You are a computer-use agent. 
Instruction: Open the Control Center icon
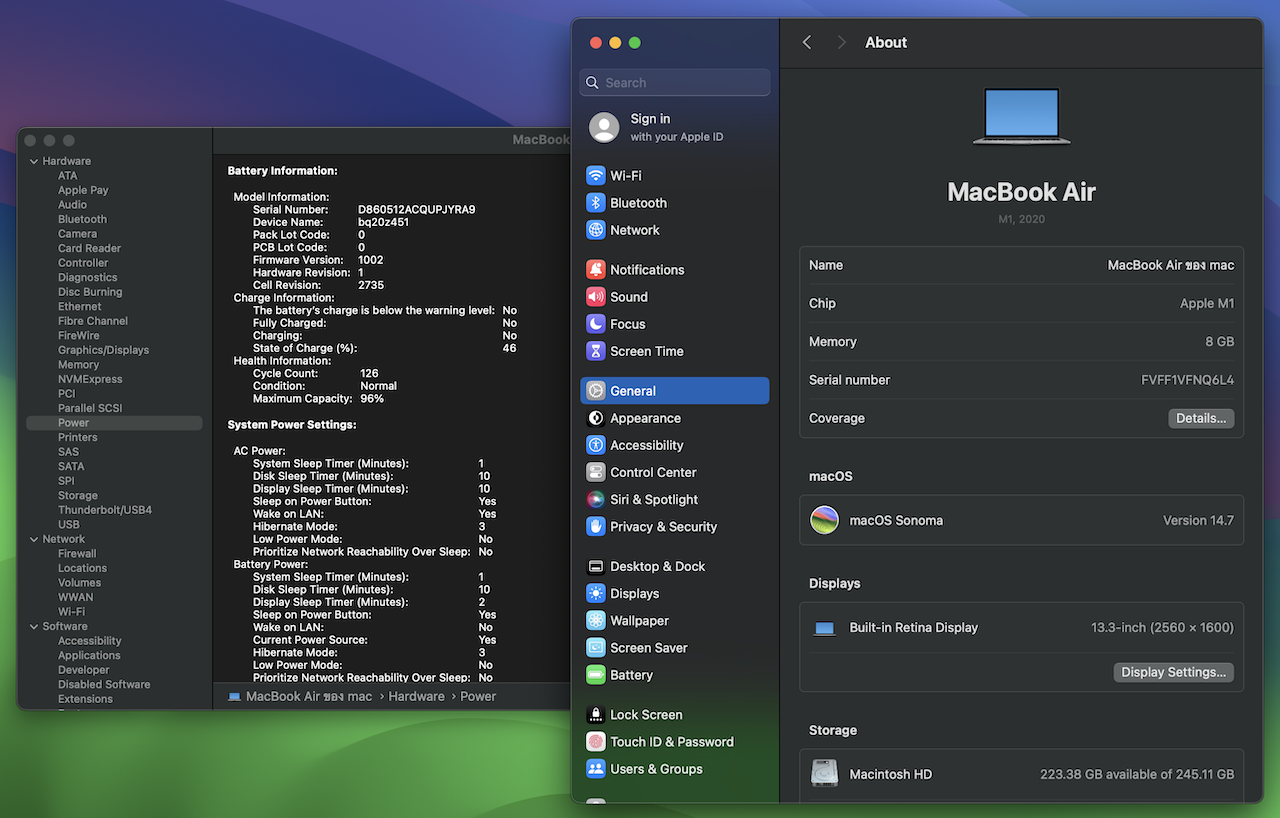[596, 472]
